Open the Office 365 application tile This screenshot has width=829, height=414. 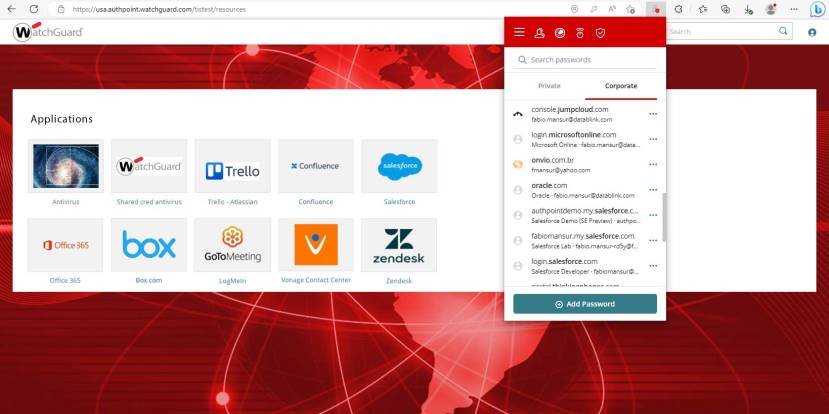66,245
